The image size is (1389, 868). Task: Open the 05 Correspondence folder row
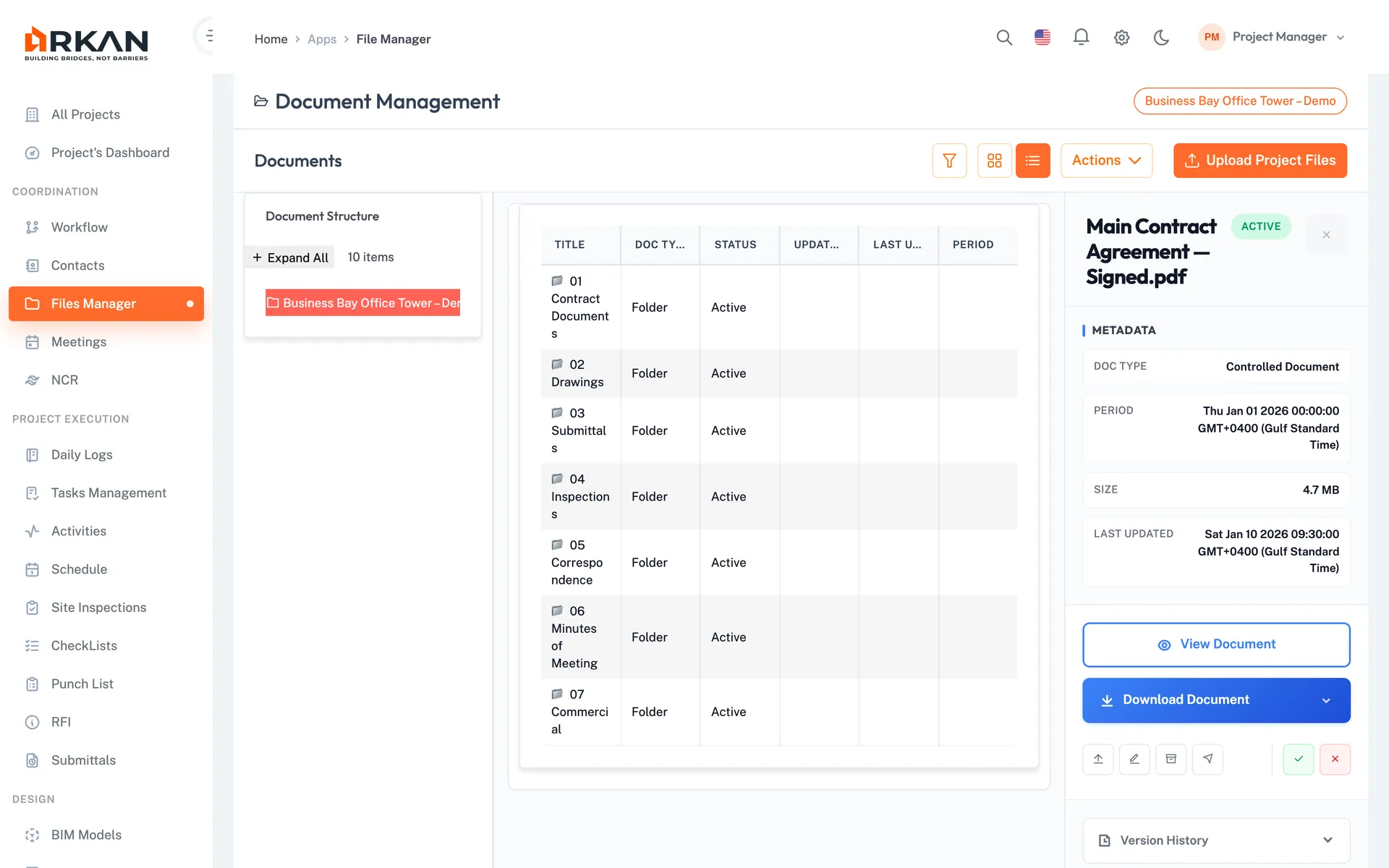778,563
